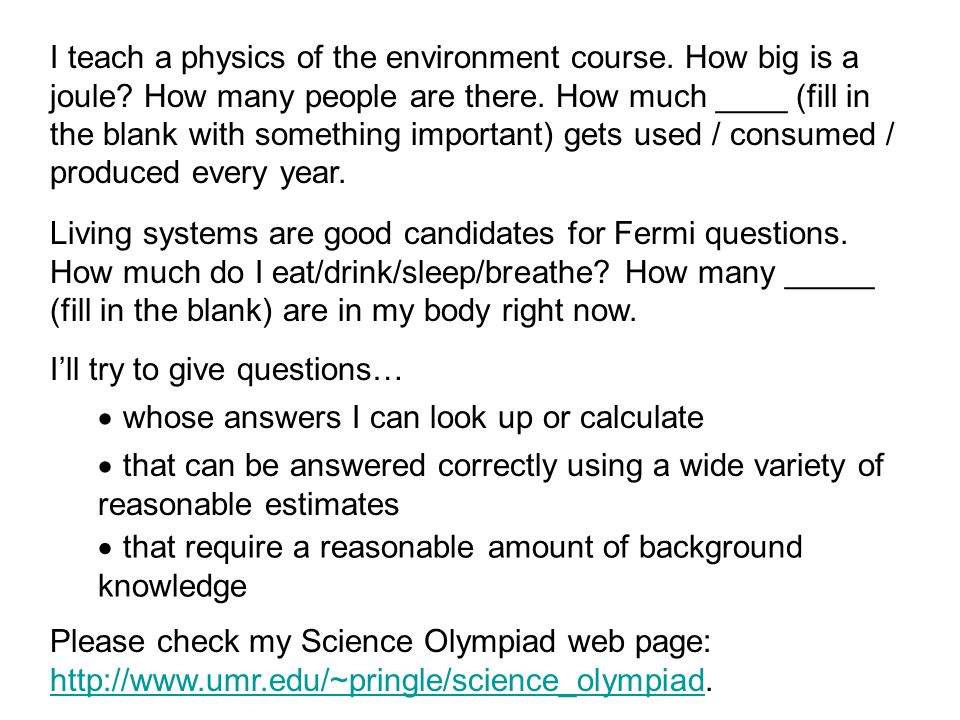Click the words 'Living systems'

(x=154, y=235)
